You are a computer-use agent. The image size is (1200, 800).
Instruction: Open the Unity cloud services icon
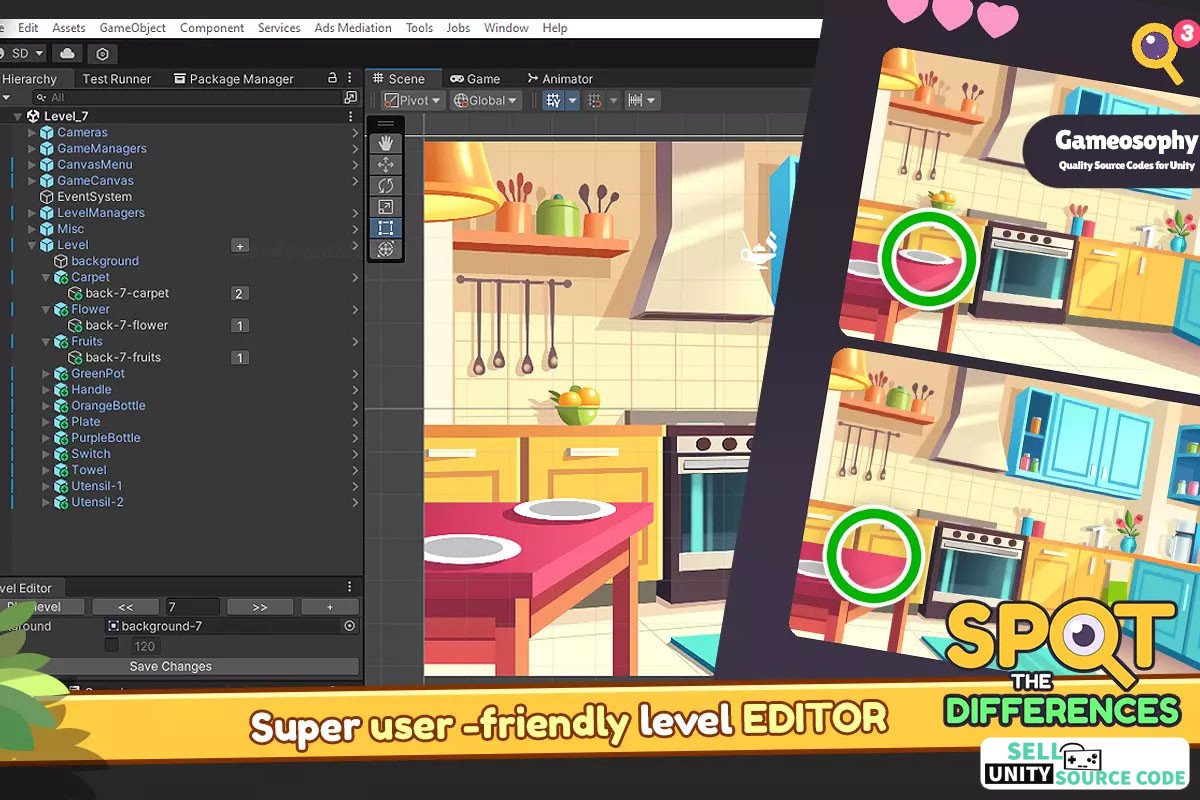[67, 53]
